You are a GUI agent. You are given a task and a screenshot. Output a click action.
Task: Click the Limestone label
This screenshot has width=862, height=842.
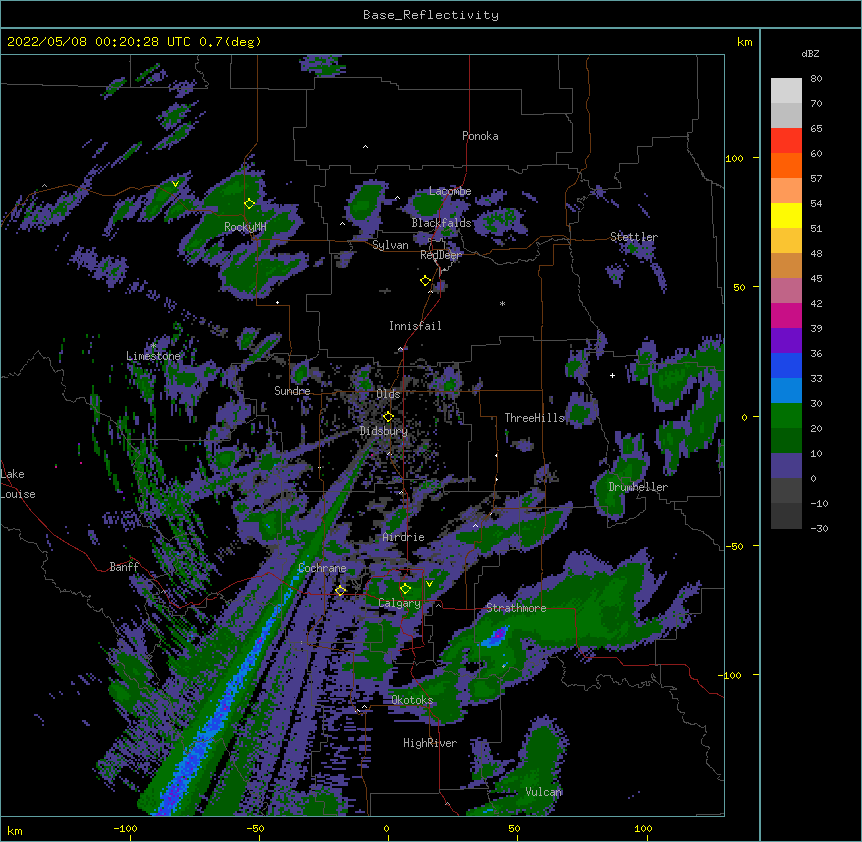(x=153, y=356)
